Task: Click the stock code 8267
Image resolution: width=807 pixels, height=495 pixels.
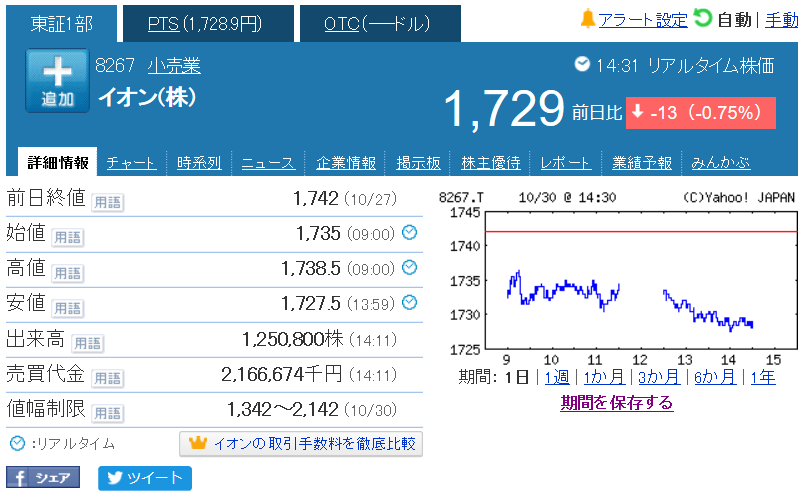Action: [x=114, y=66]
